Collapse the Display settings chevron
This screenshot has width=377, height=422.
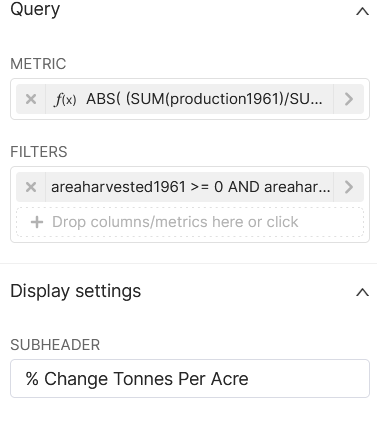click(x=362, y=292)
